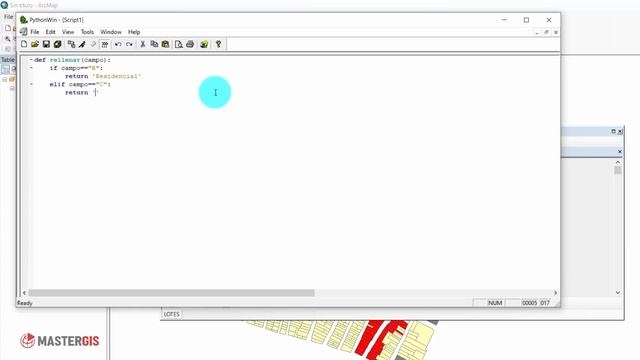The height and width of the screenshot is (360, 640).
Task: Run the script with the running-man icon
Action: [82, 44]
